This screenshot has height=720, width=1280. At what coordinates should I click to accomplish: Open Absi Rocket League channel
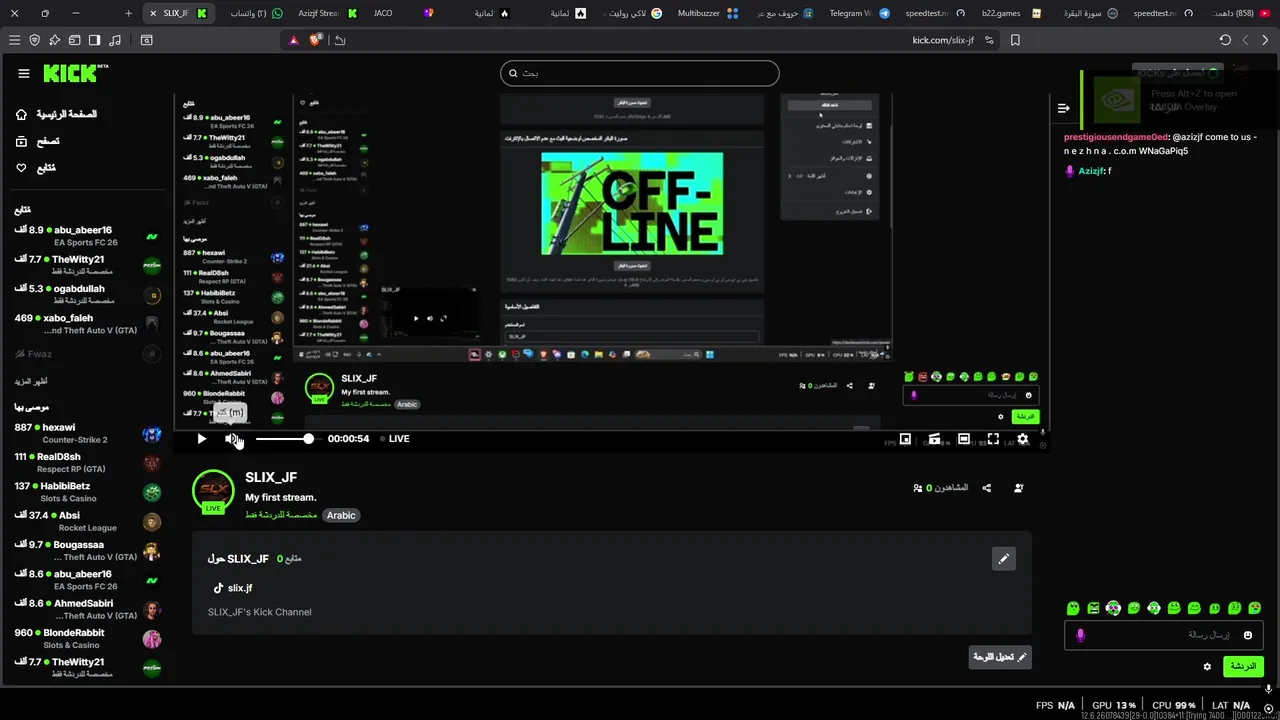[88, 521]
